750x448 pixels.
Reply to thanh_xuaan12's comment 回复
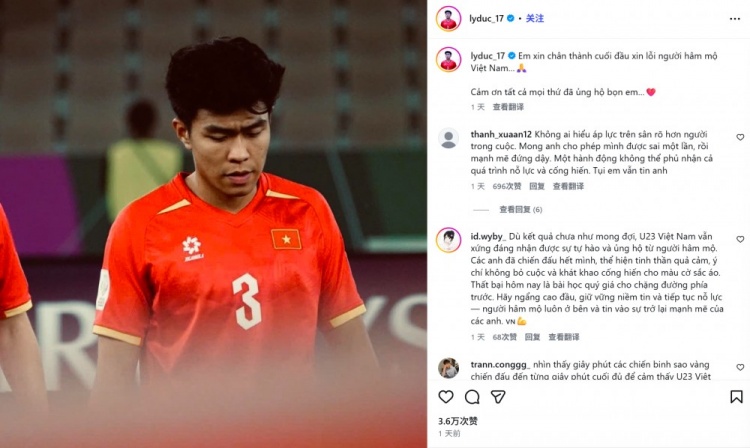(537, 186)
